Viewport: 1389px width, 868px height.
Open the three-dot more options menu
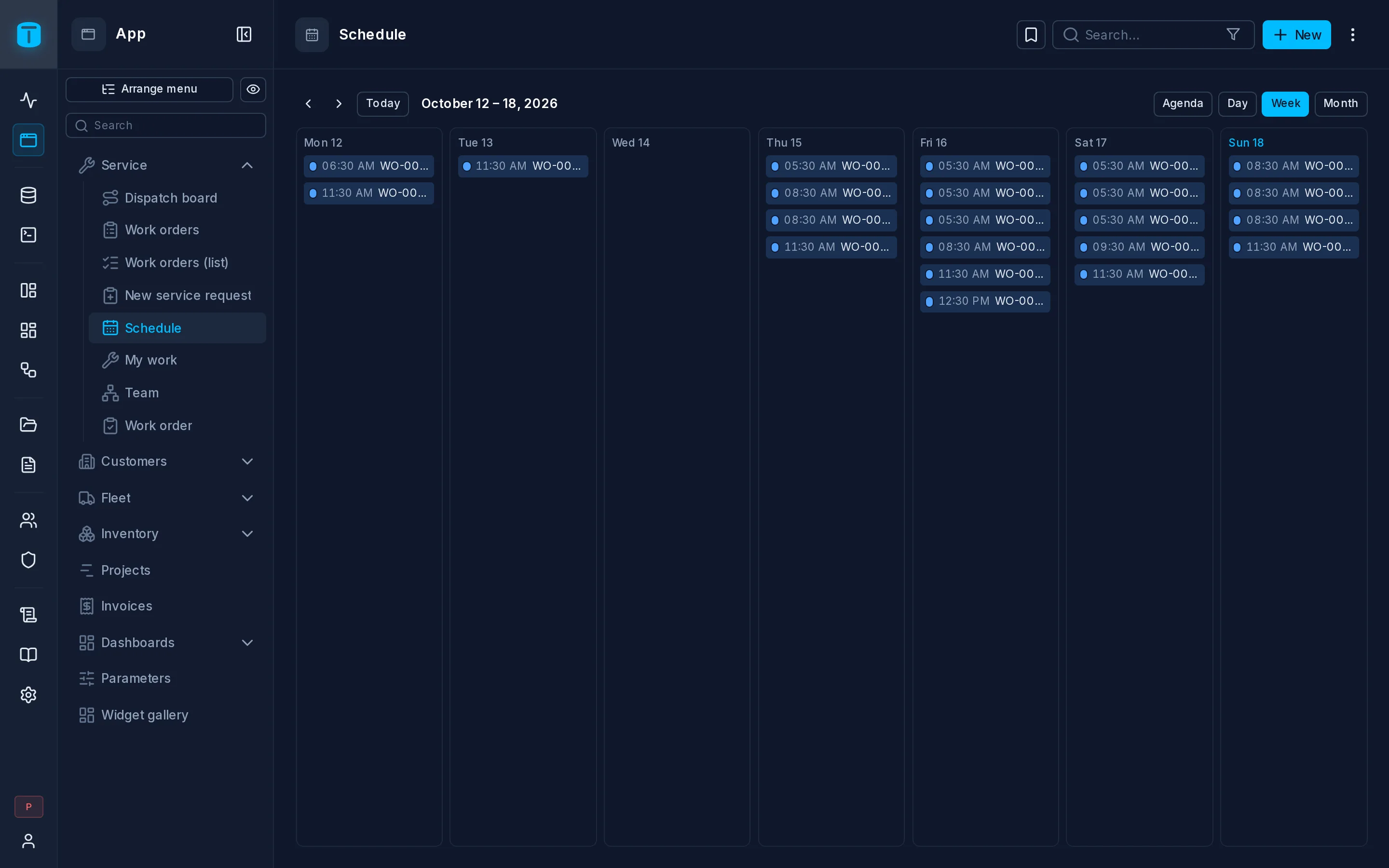(1353, 35)
